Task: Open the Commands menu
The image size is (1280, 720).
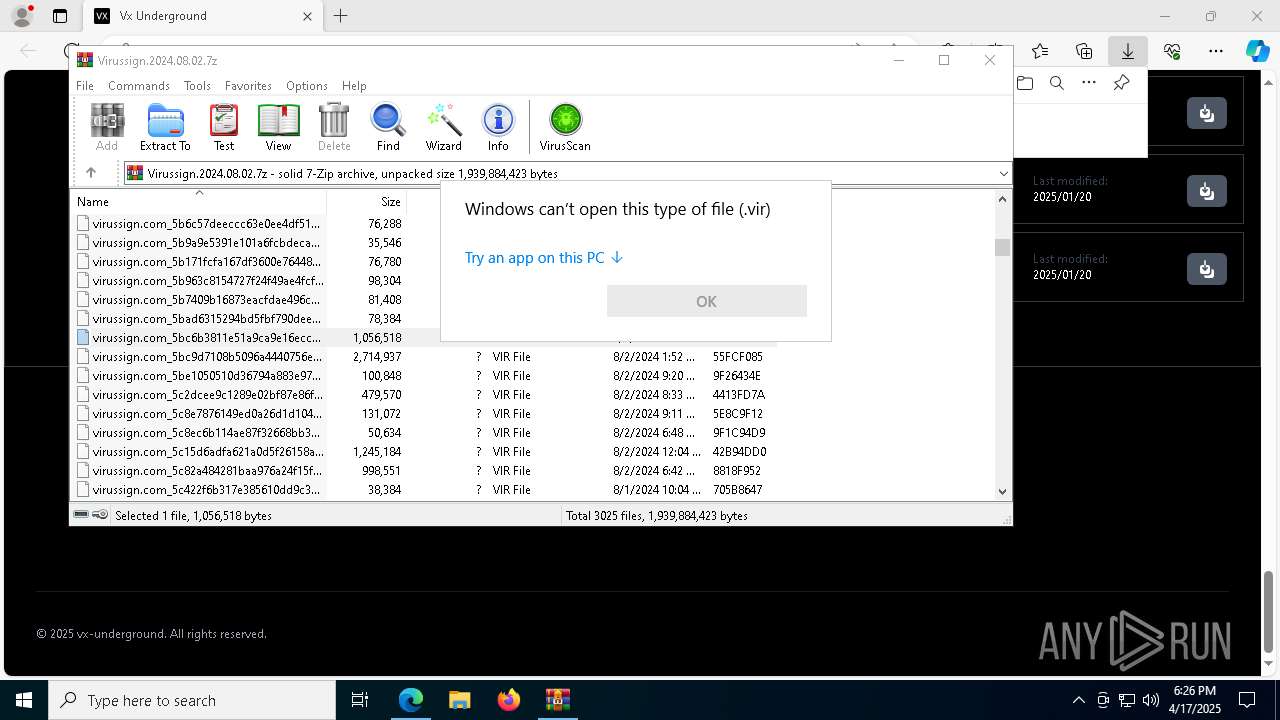Action: pyautogui.click(x=139, y=86)
